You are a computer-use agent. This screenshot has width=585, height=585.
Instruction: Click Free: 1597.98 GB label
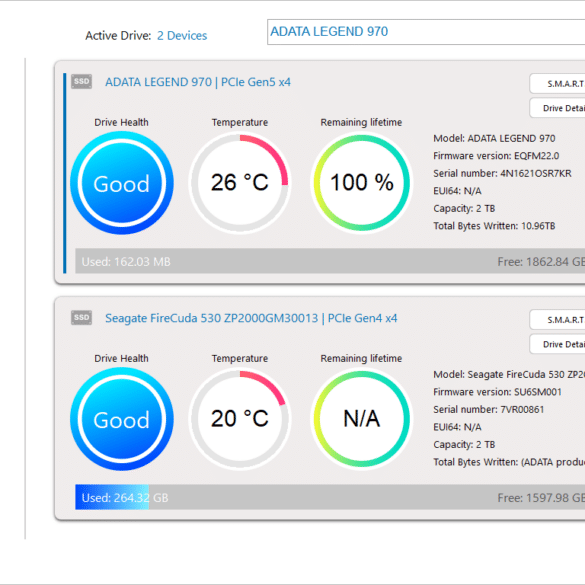point(541,498)
